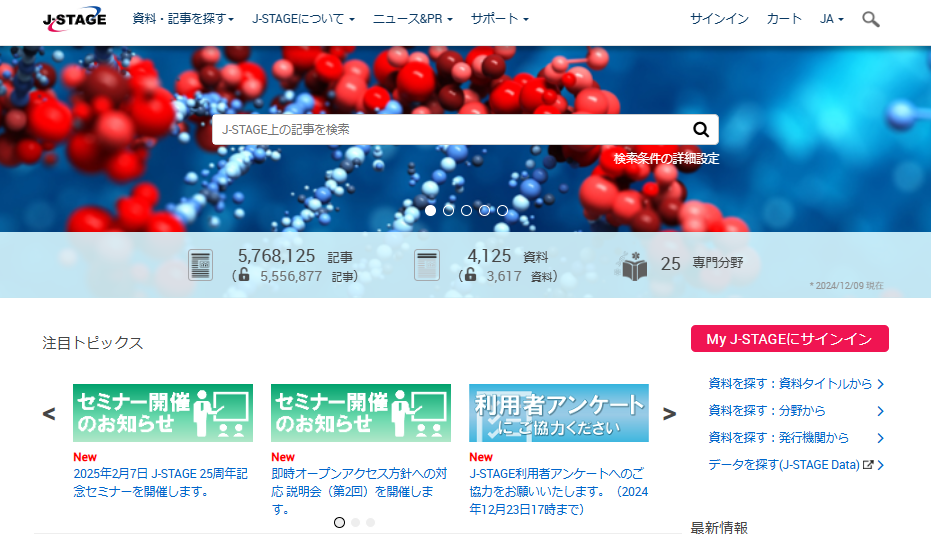The image size is (931, 546).
Task: Click the J-STAGE logo
Action: click(74, 19)
